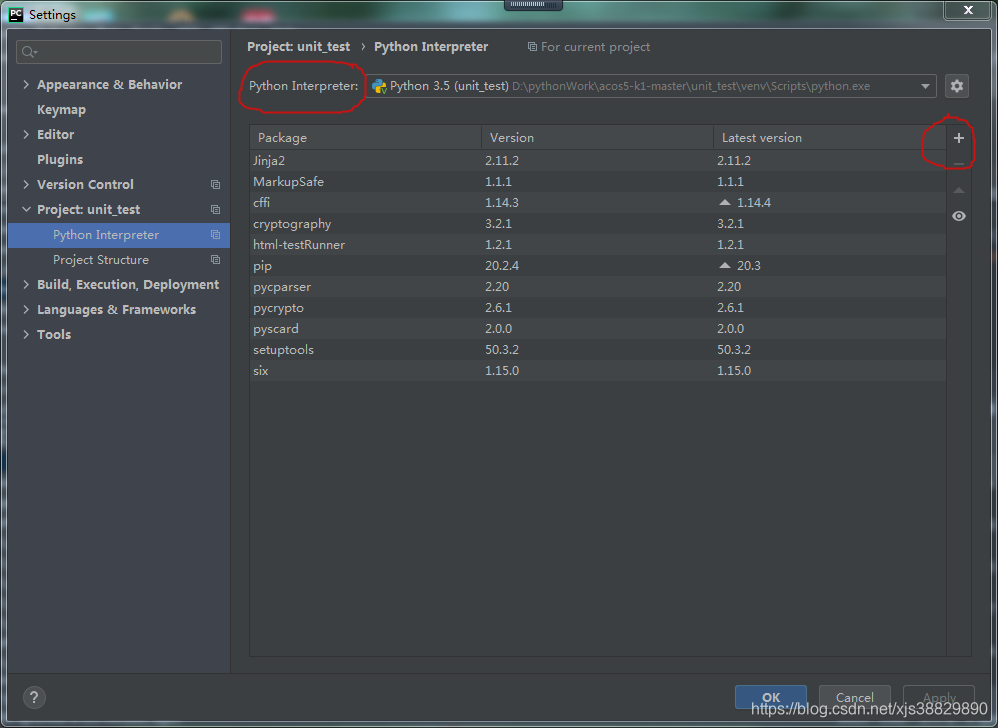Select the cryptography package row

pyautogui.click(x=598, y=223)
